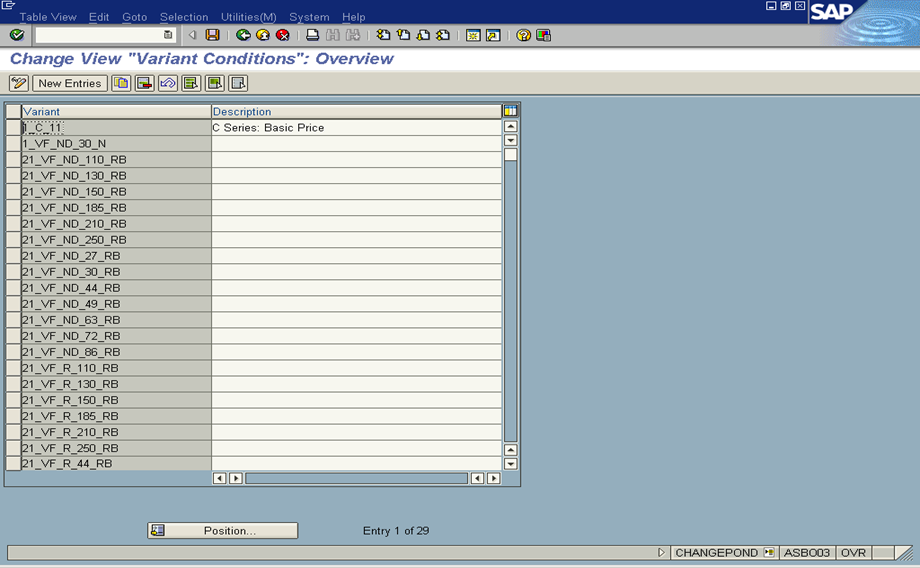Open the System menu
The height and width of the screenshot is (568, 920).
[x=309, y=17]
